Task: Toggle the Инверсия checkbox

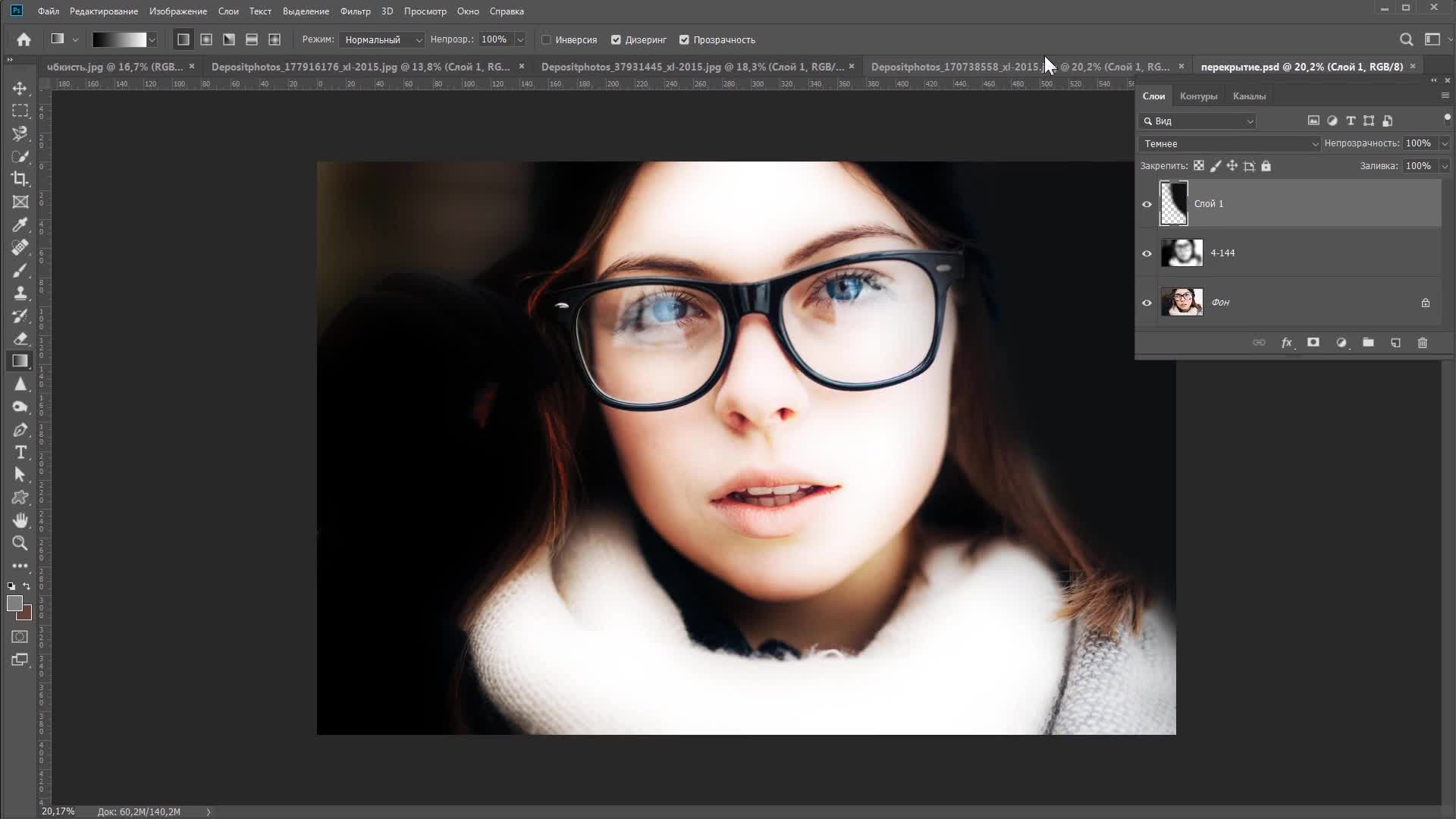Action: click(546, 39)
